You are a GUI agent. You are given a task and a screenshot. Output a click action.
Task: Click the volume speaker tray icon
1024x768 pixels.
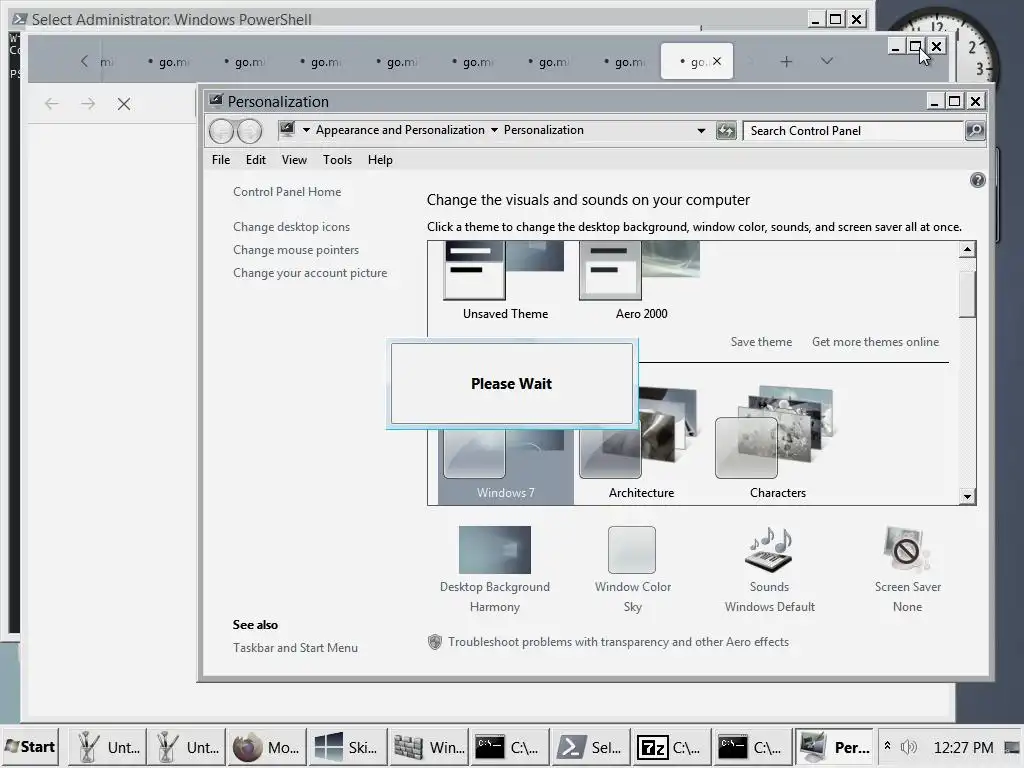[x=908, y=747]
